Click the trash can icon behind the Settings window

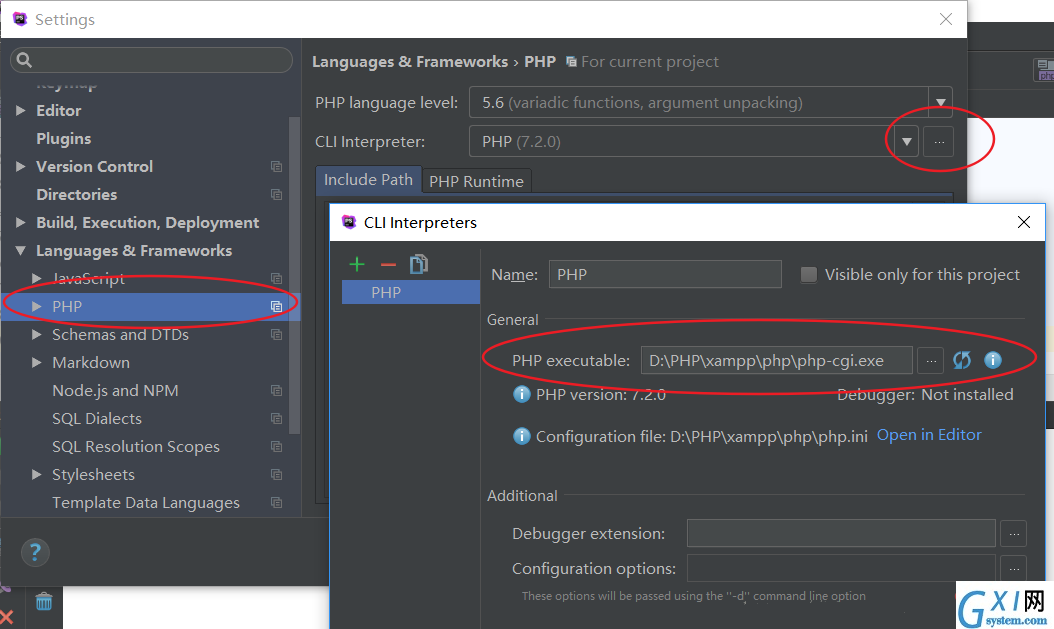pos(44,601)
